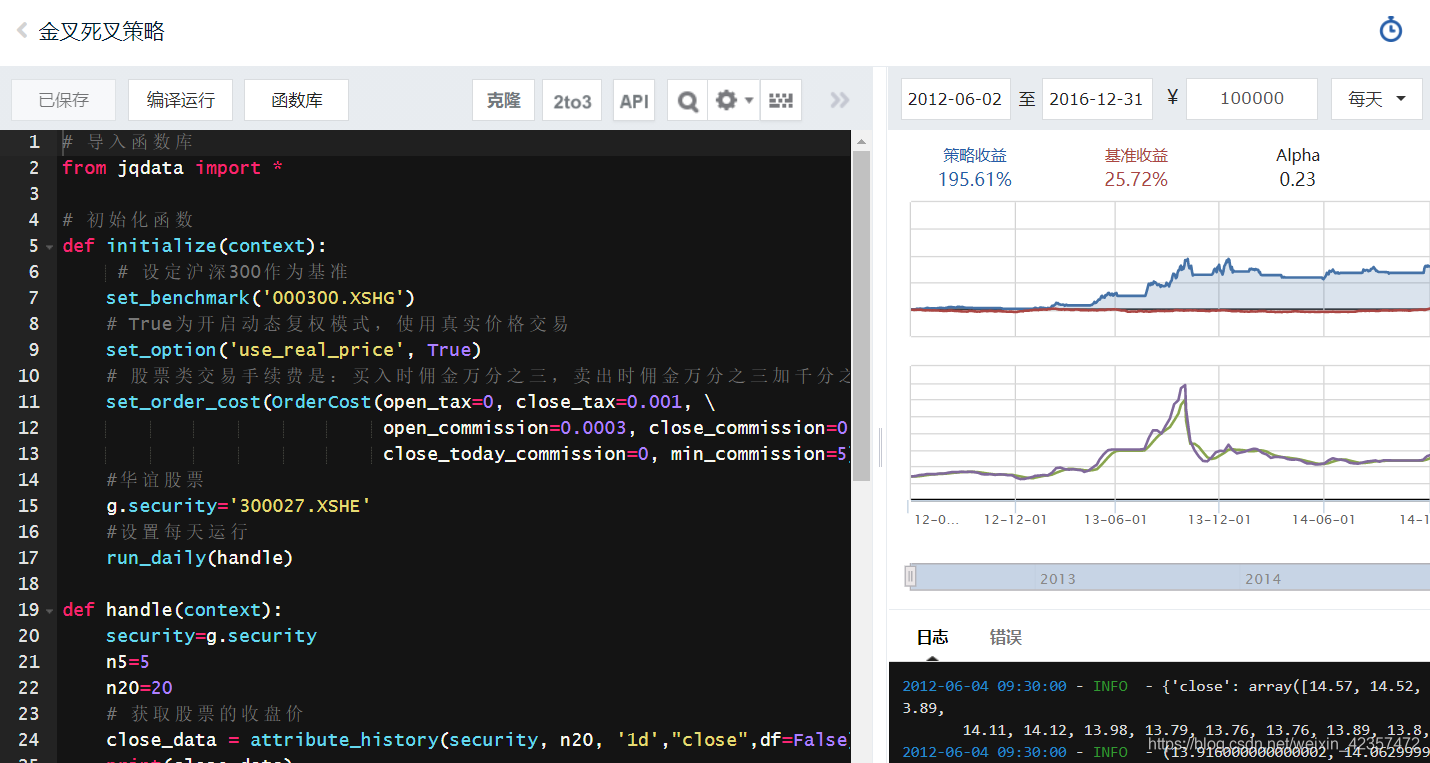The height and width of the screenshot is (763, 1430).
Task: Click the security=g.security code line
Action: pos(211,636)
